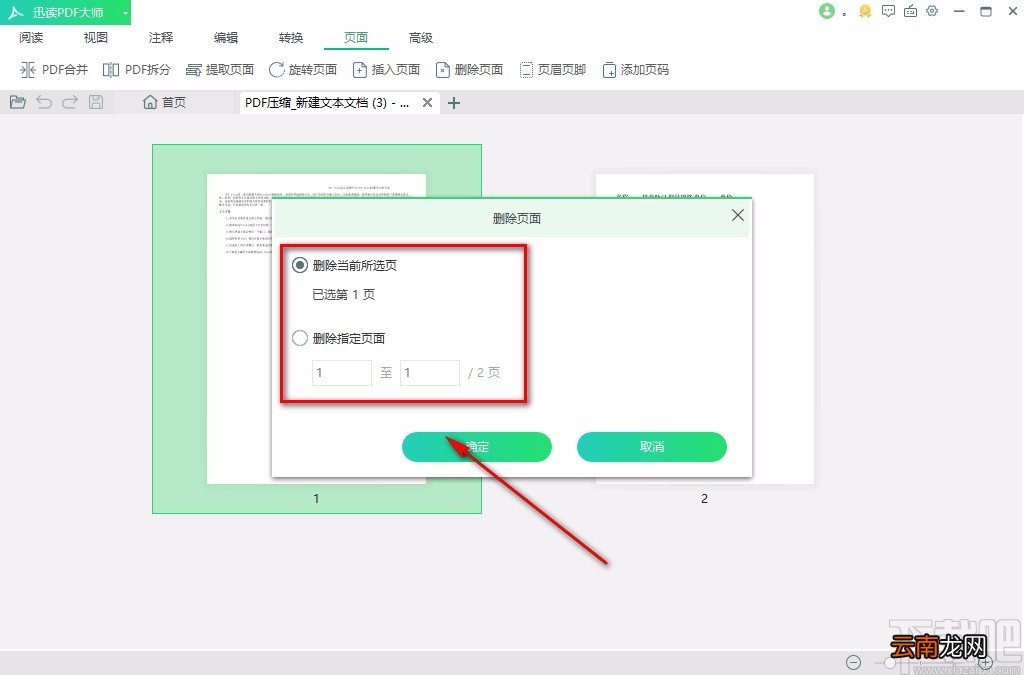Click 提取页面 extract pages tool
This screenshot has height=675, width=1024.
219,69
